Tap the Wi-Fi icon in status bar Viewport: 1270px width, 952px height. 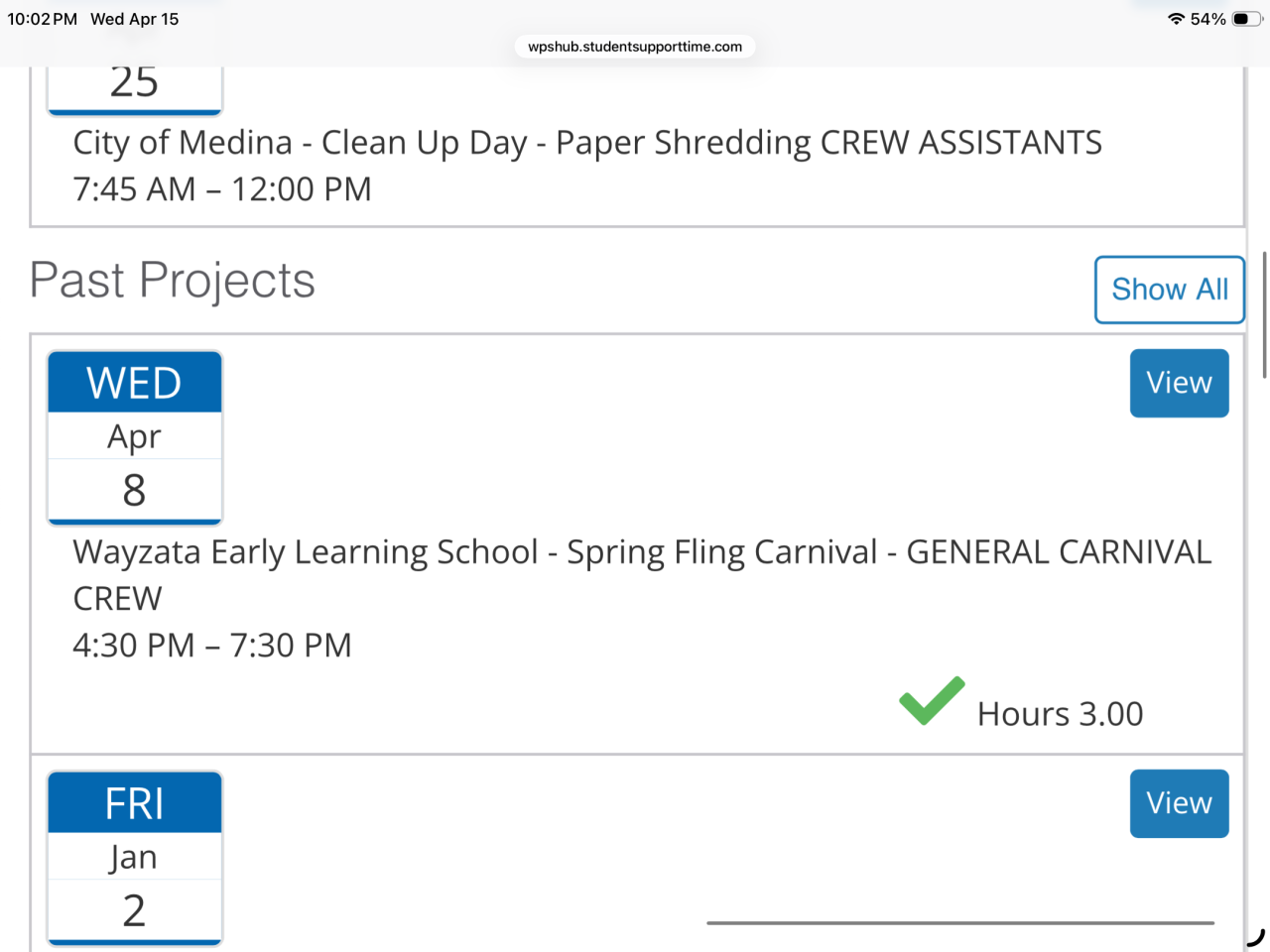pos(1176,19)
